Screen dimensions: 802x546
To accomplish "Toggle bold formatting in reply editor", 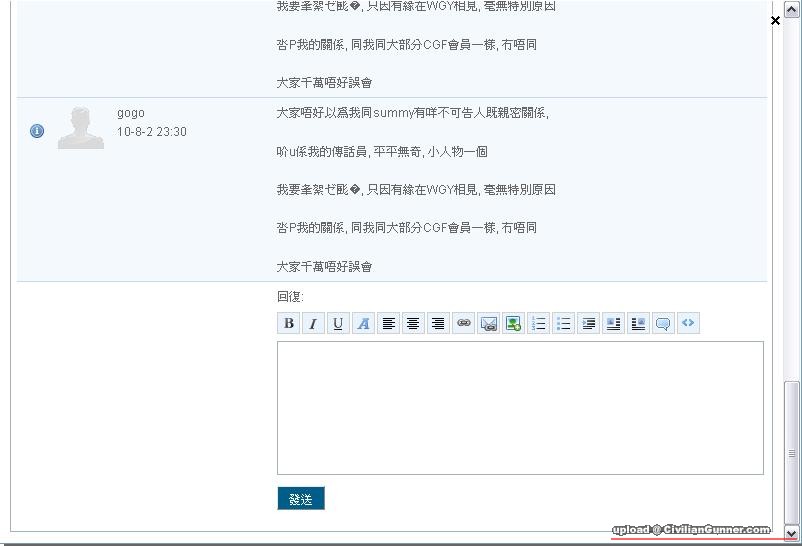I will [x=289, y=323].
